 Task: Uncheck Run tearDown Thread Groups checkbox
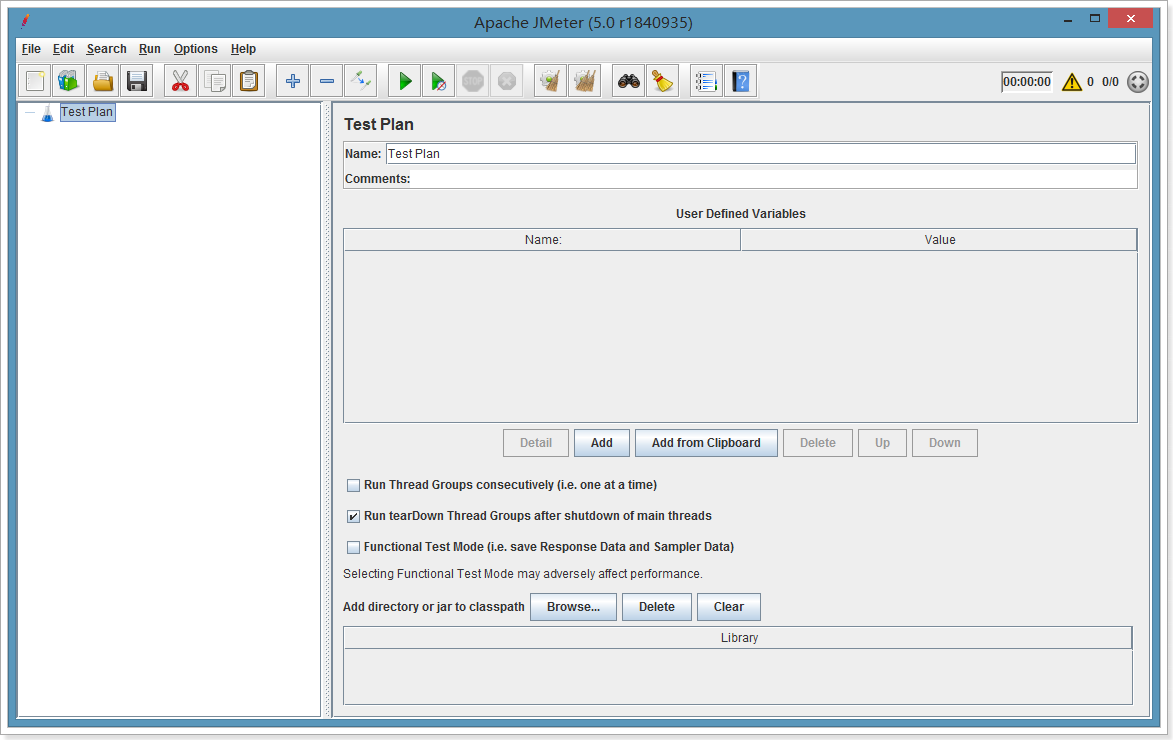353,516
